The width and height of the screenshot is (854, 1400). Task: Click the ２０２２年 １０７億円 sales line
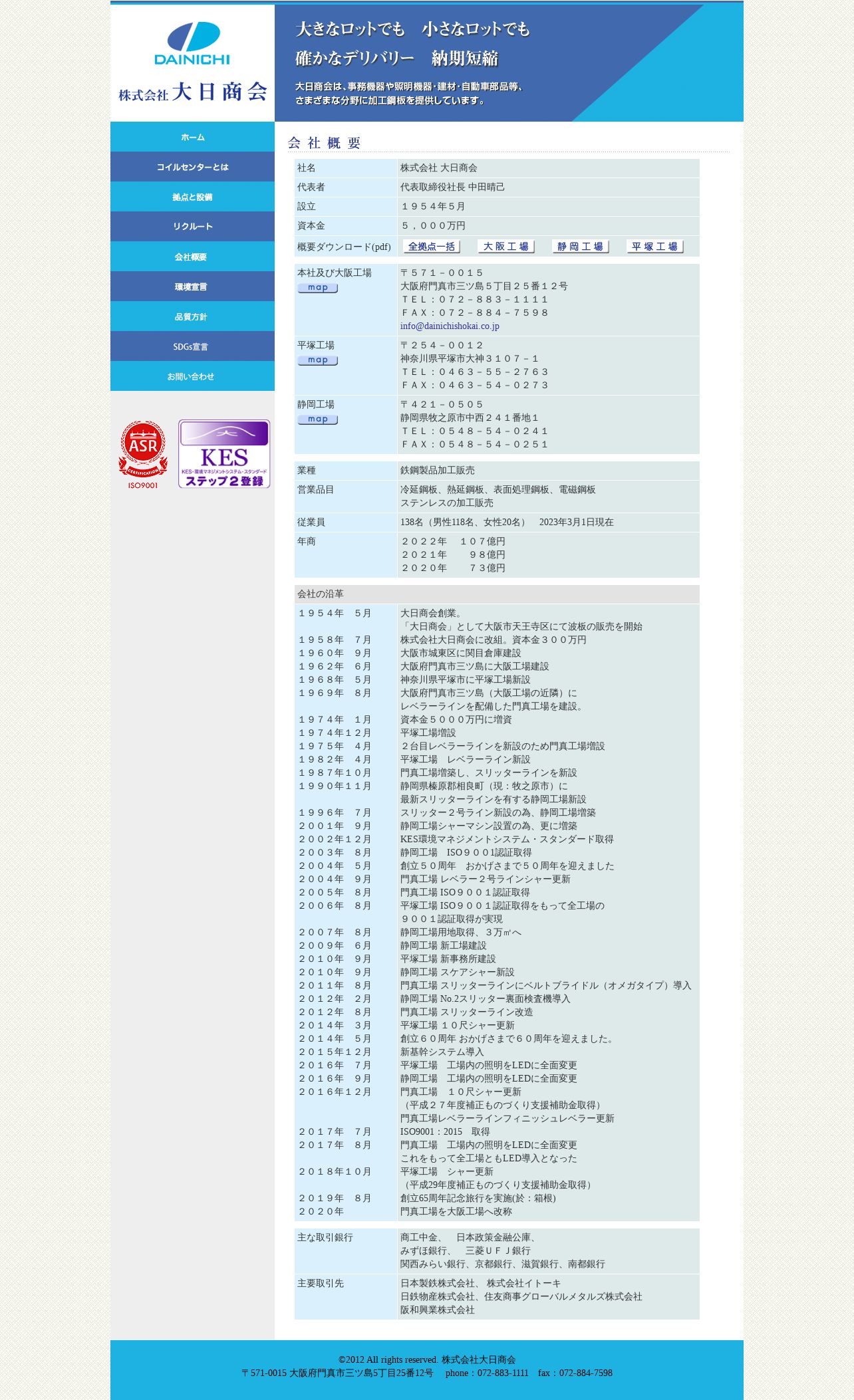coord(453,542)
